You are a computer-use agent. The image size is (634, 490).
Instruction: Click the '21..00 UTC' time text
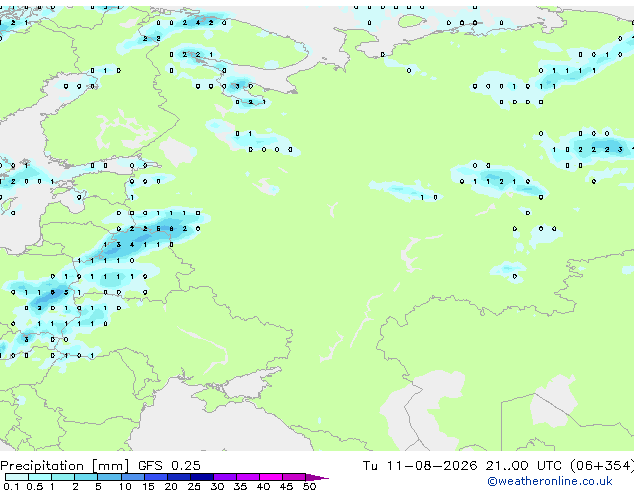(524, 466)
